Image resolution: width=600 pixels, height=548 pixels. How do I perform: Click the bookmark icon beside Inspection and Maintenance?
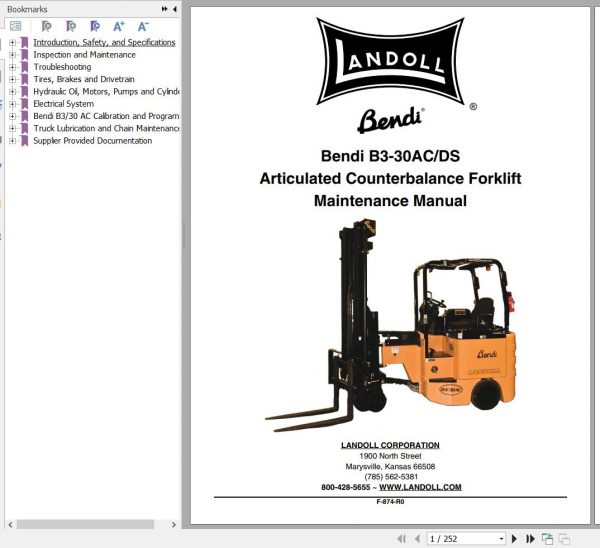24,55
